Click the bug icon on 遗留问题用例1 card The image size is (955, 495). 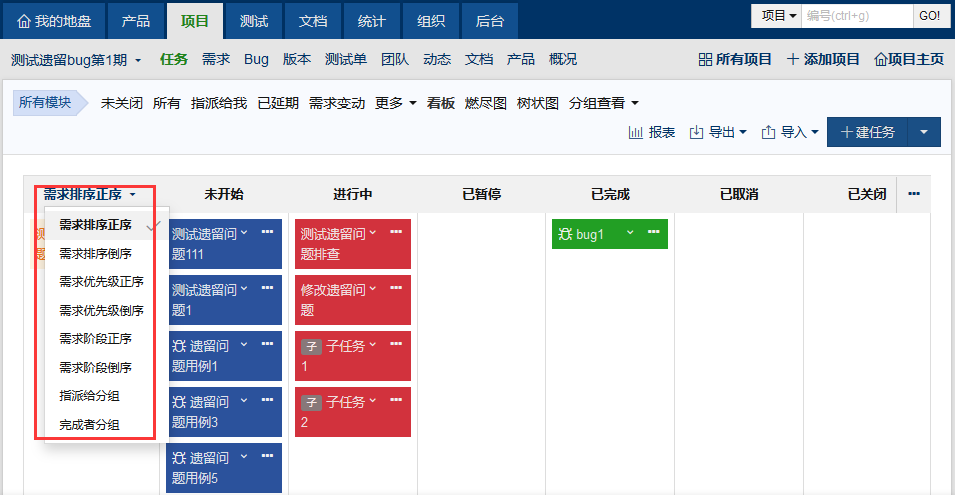[x=179, y=346]
